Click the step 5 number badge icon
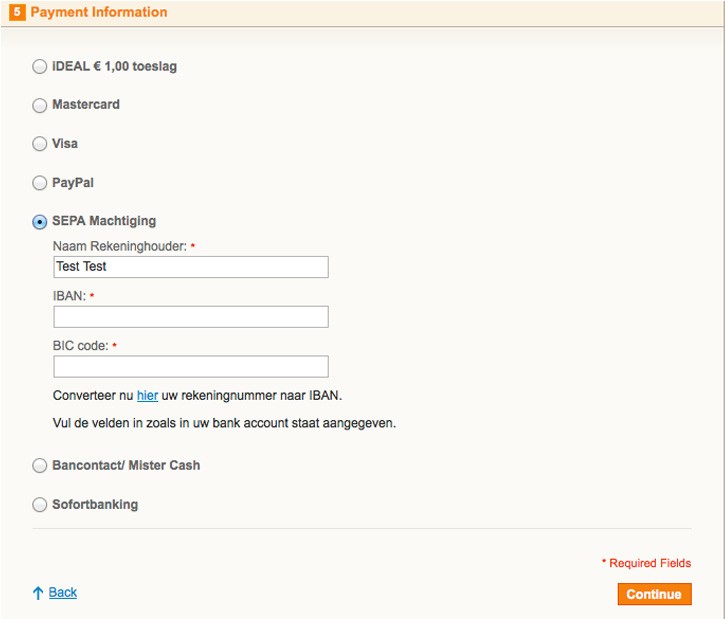This screenshot has height=619, width=725. tap(17, 12)
